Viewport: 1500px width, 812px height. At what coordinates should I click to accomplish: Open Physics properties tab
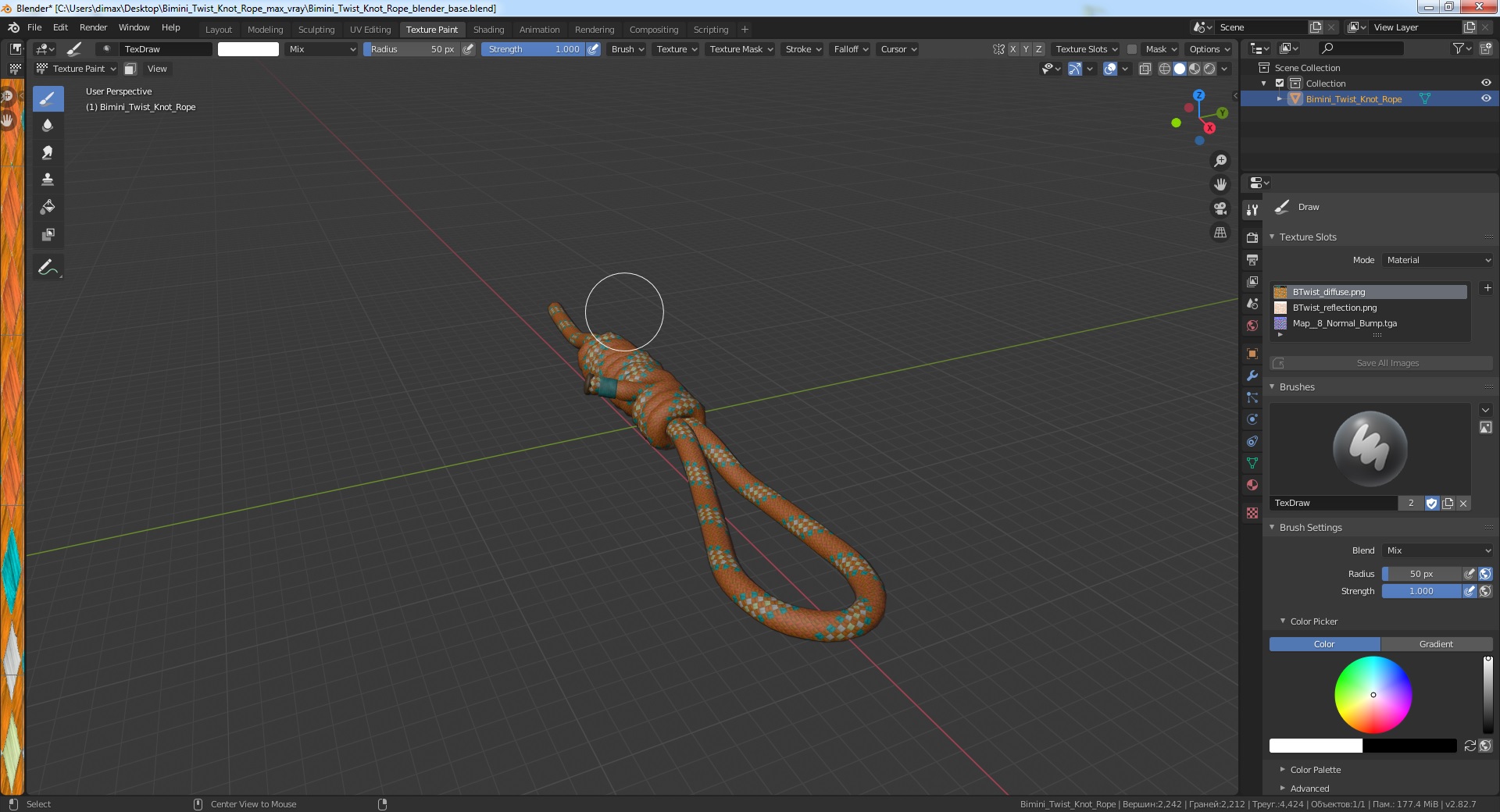click(1252, 419)
